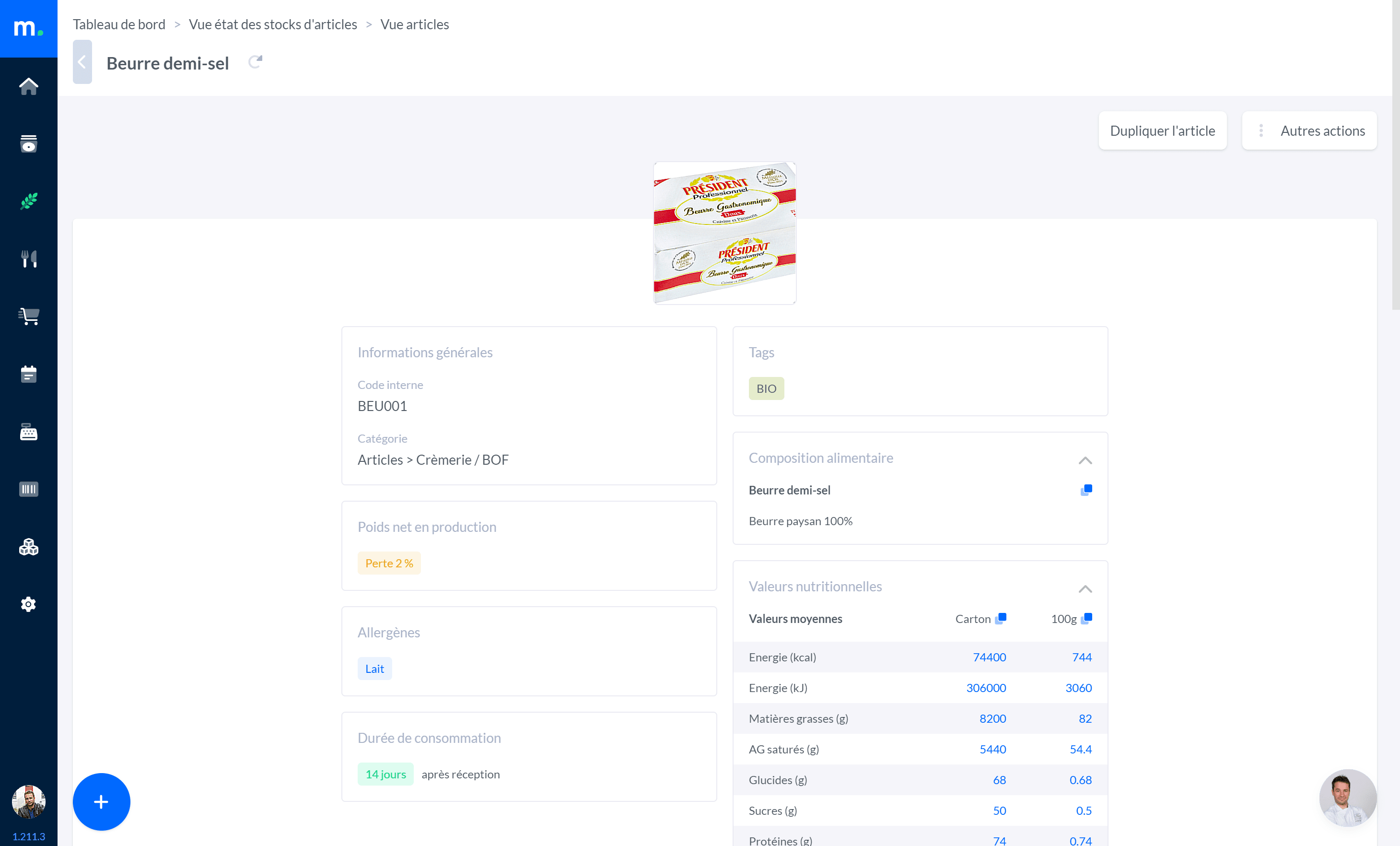Open the stacked cubes icon in sidebar
This screenshot has height=846, width=1400.
(x=28, y=547)
